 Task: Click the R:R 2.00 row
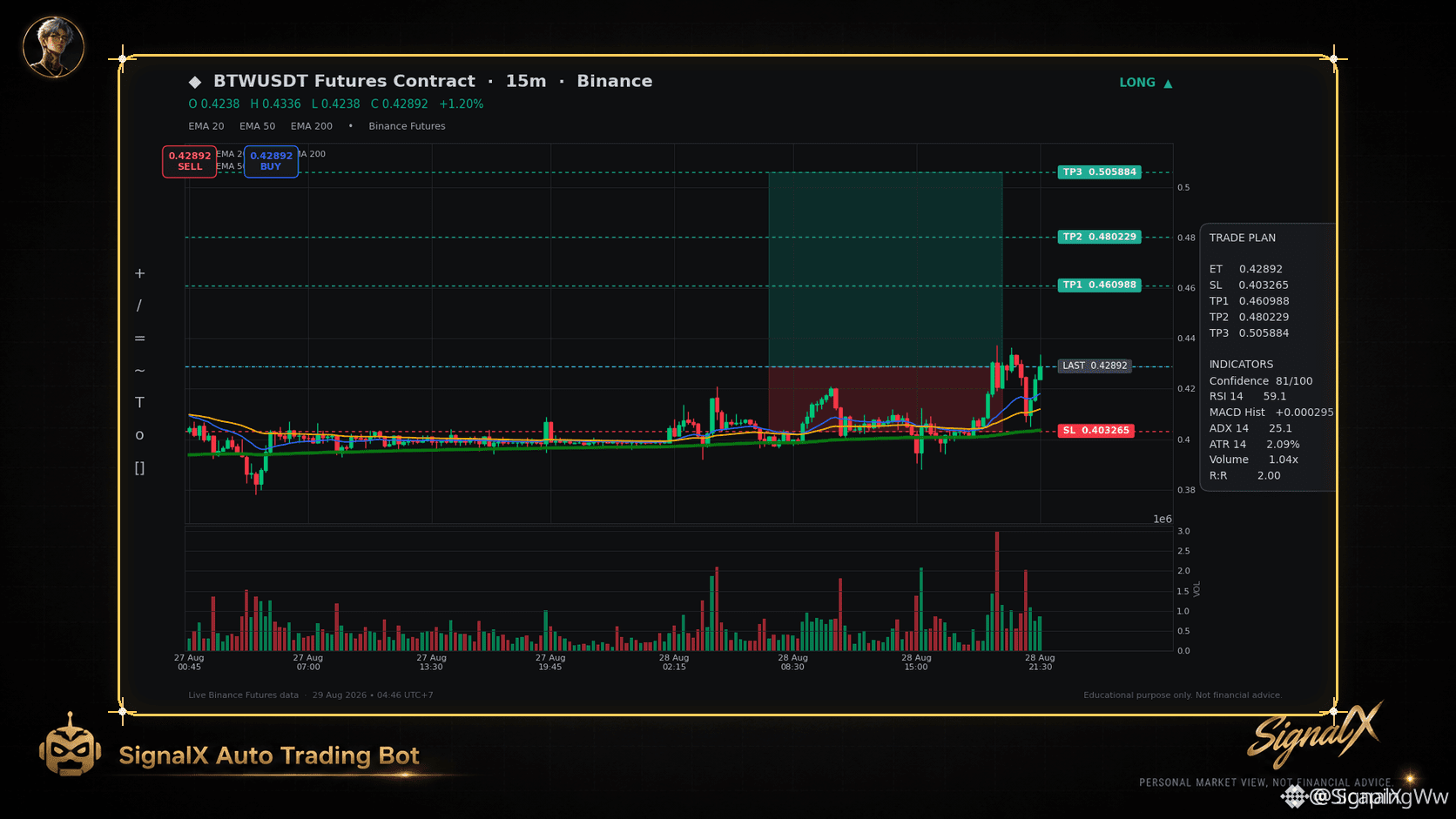coord(1245,476)
